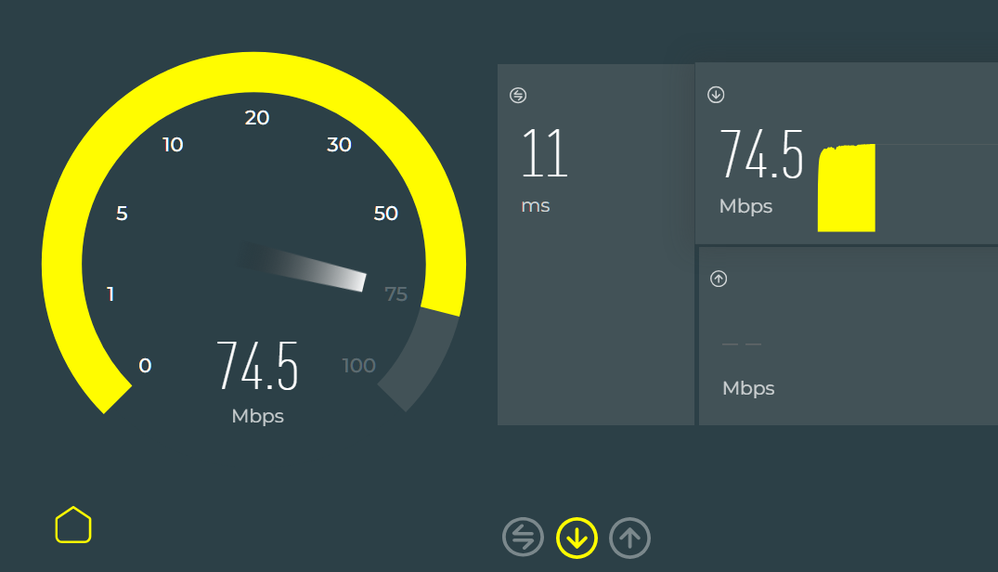Click the 74.5 value in download panel
The image size is (998, 572).
click(x=761, y=156)
